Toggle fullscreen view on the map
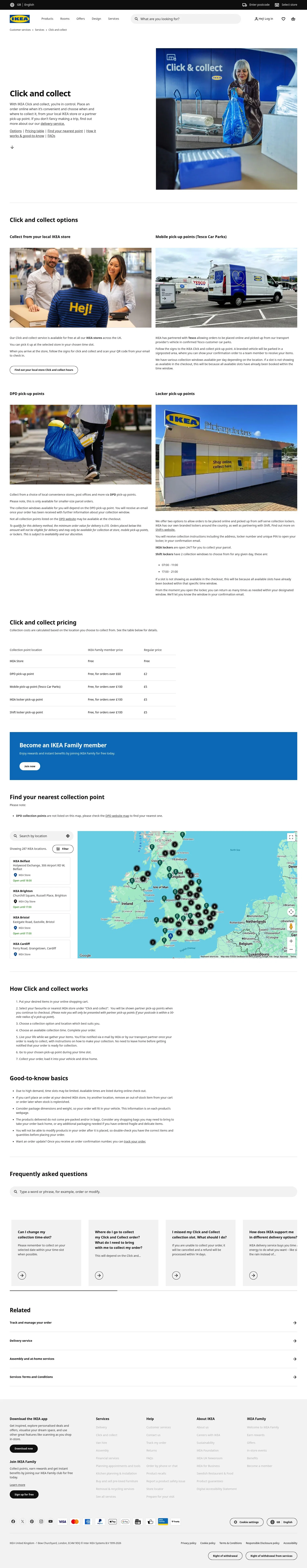Screen dimensions: 307x1568 pos(291,837)
